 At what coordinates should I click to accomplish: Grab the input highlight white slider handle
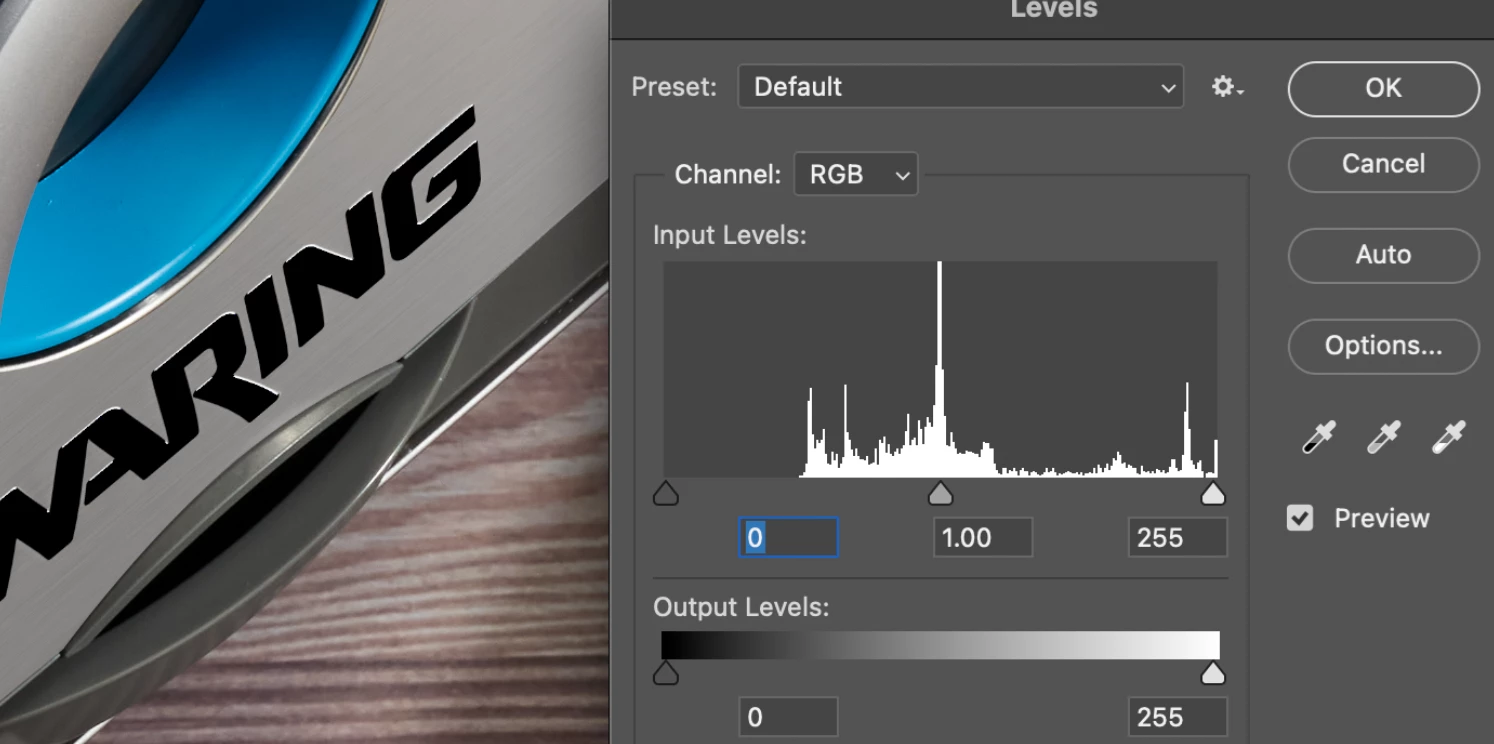[x=1213, y=492]
